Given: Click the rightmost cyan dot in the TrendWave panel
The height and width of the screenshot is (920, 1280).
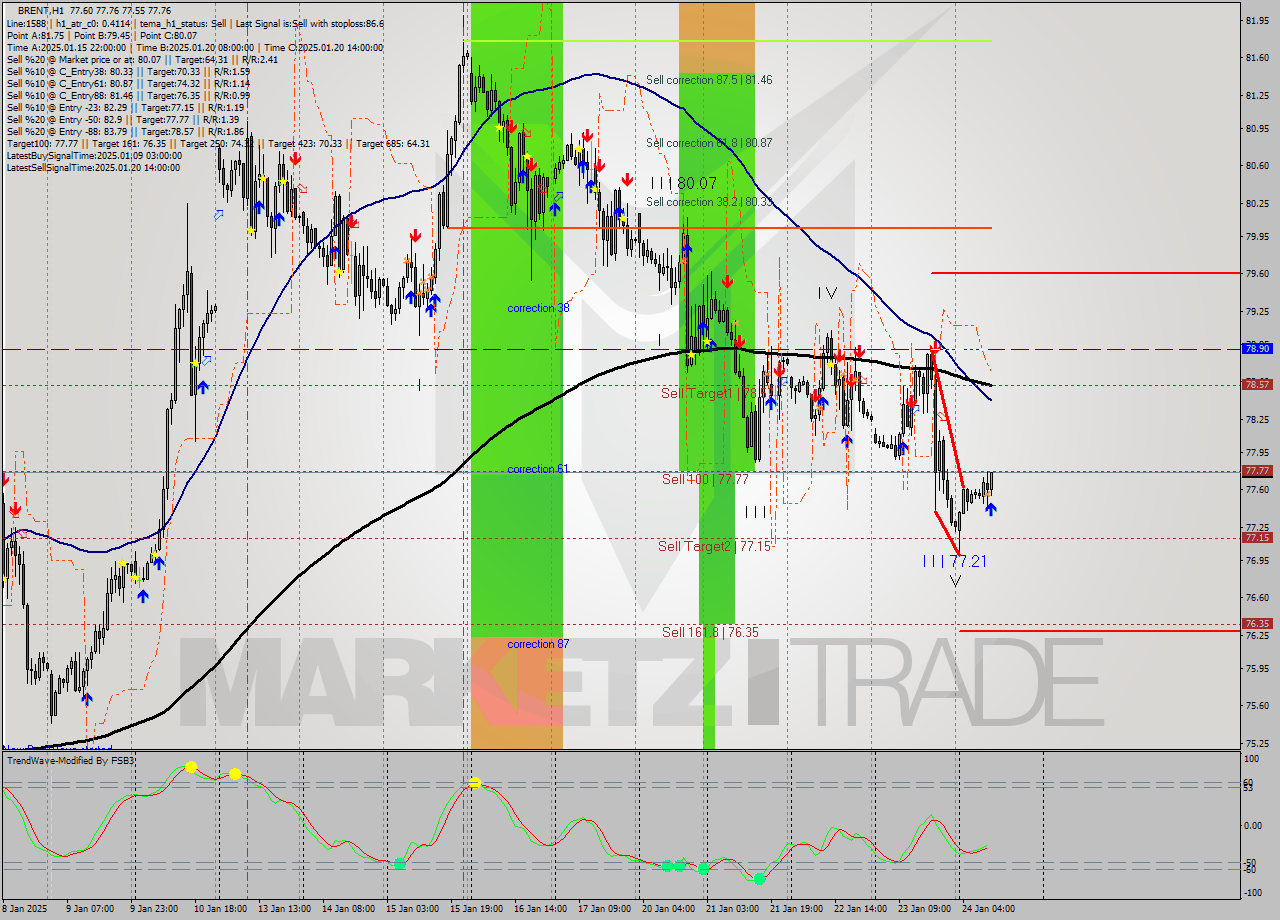Looking at the screenshot, I should (759, 879).
